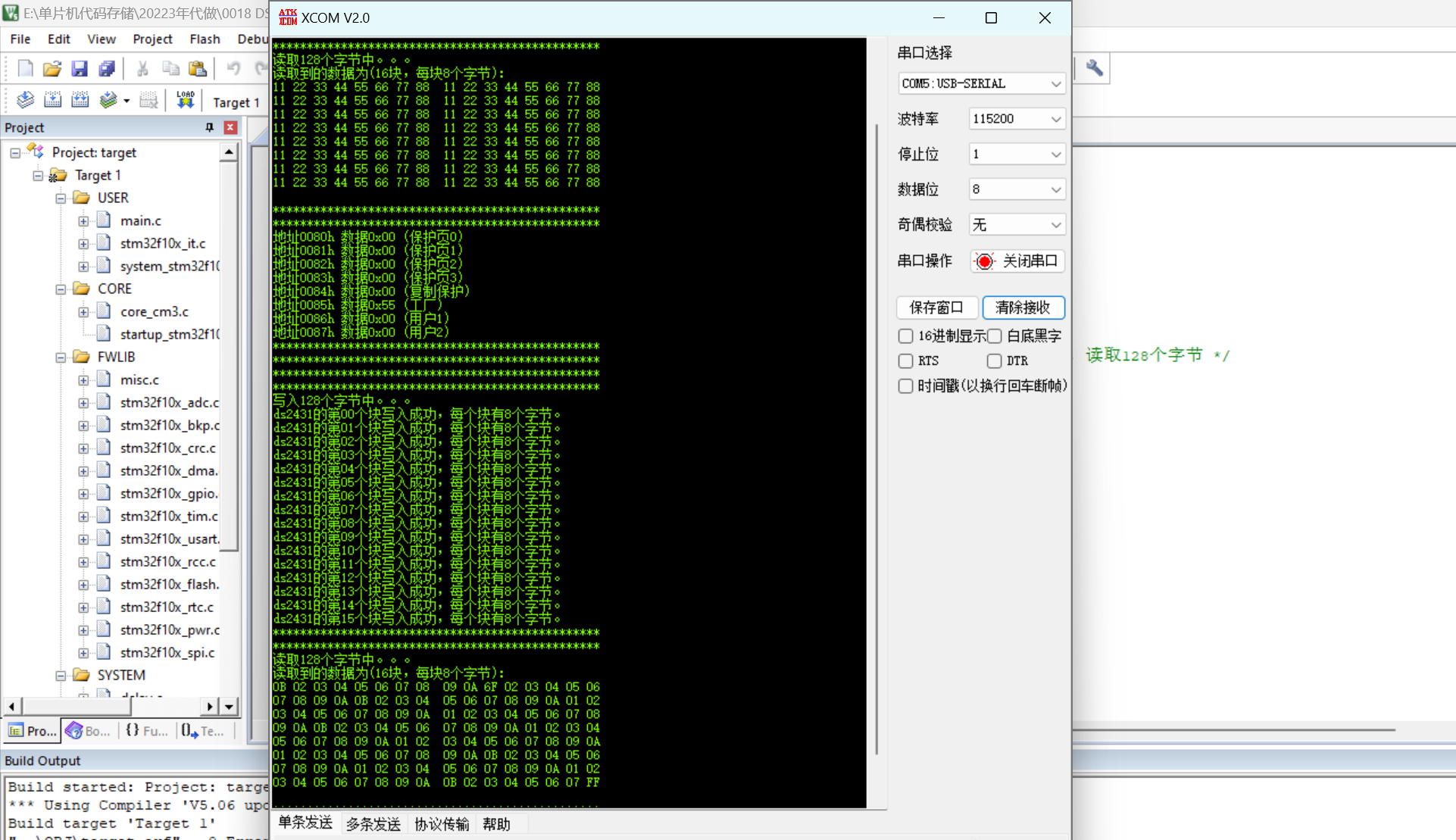Click the 保存窗口 save window button
1456x840 pixels.
click(x=935, y=307)
